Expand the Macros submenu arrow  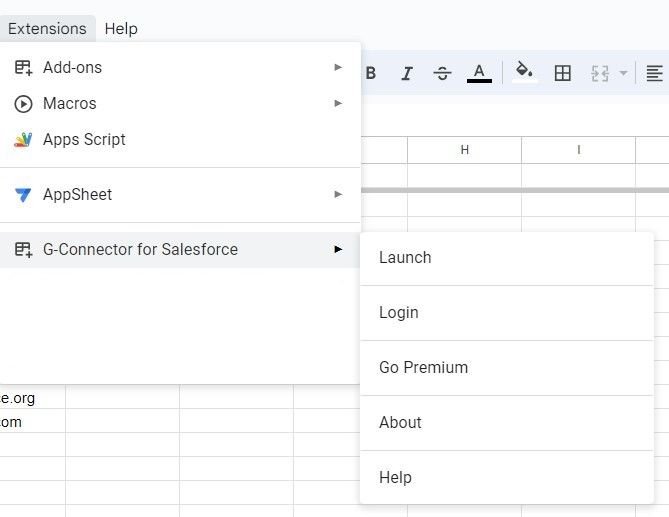point(338,103)
